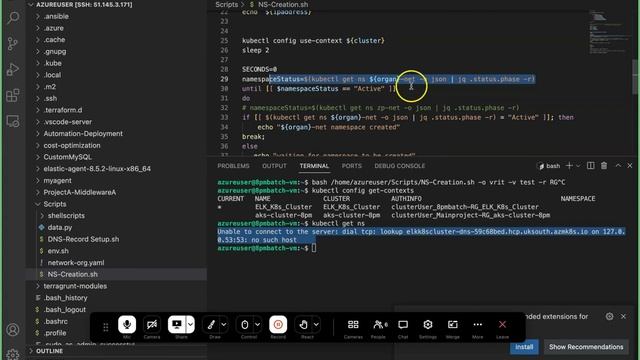This screenshot has height=360, width=640.
Task: Open Run and Debug view
Action: tap(13, 69)
